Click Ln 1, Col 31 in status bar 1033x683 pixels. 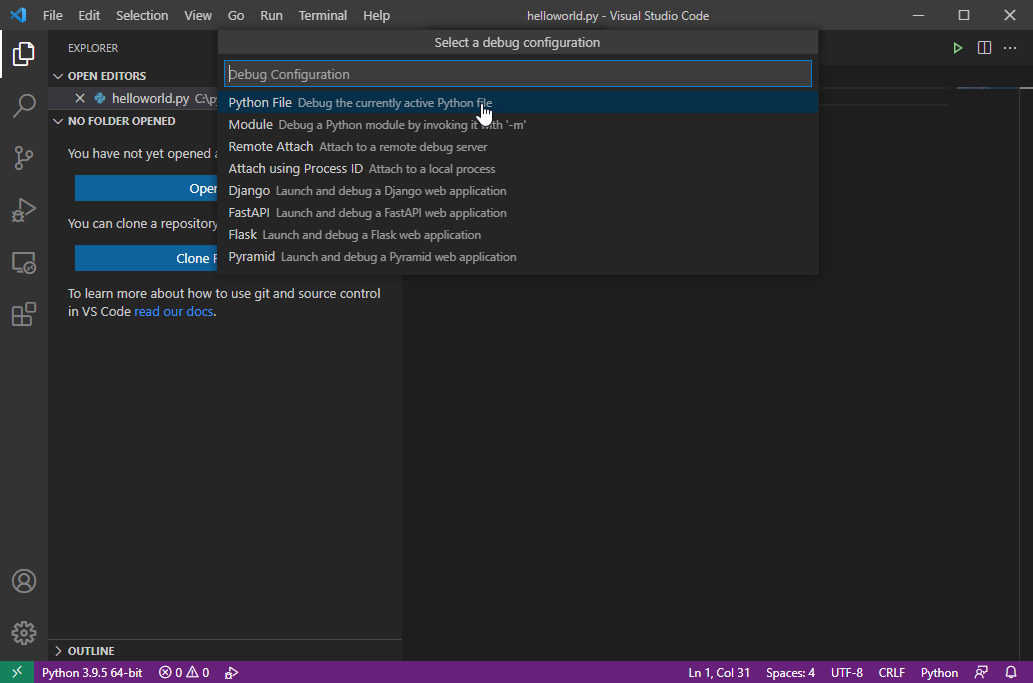coord(719,672)
